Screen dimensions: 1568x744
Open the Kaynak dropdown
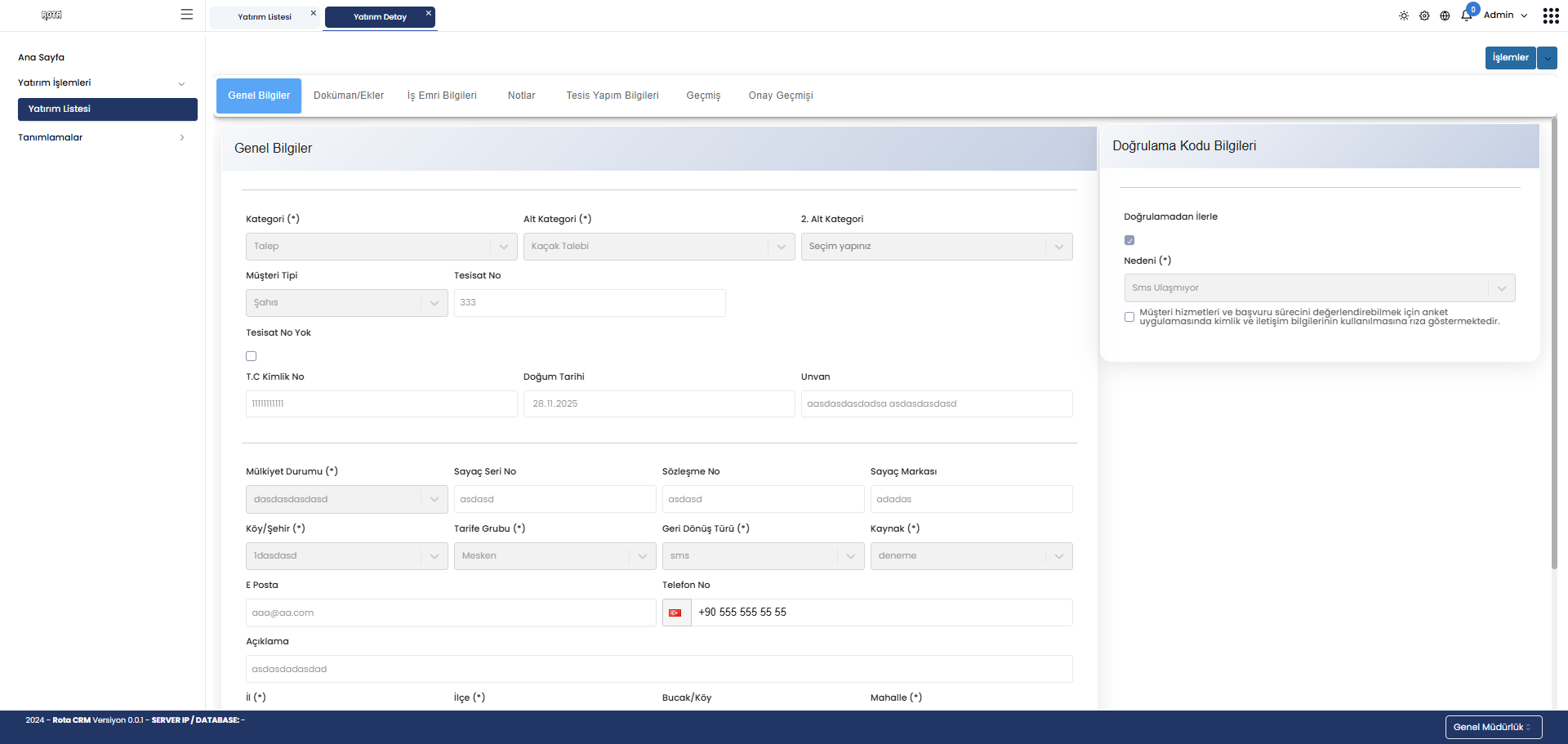[971, 556]
